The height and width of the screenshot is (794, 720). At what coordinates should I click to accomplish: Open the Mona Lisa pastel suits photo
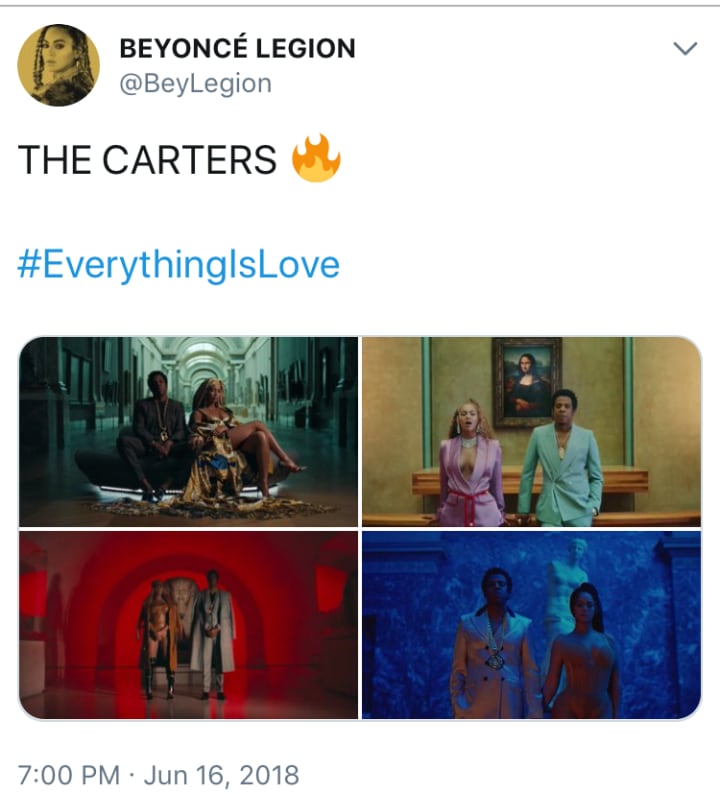(532, 431)
